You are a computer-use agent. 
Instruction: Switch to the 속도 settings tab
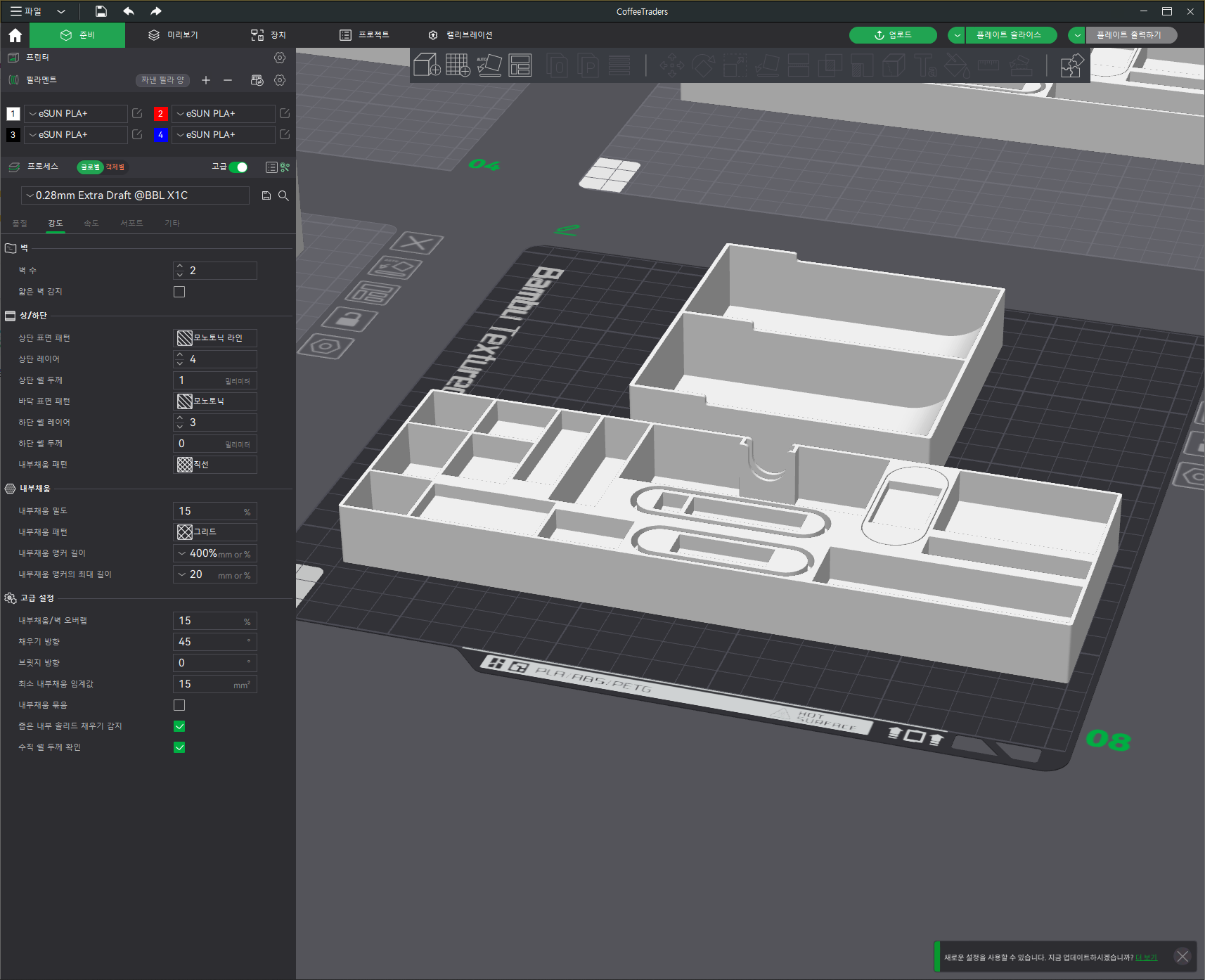(91, 224)
